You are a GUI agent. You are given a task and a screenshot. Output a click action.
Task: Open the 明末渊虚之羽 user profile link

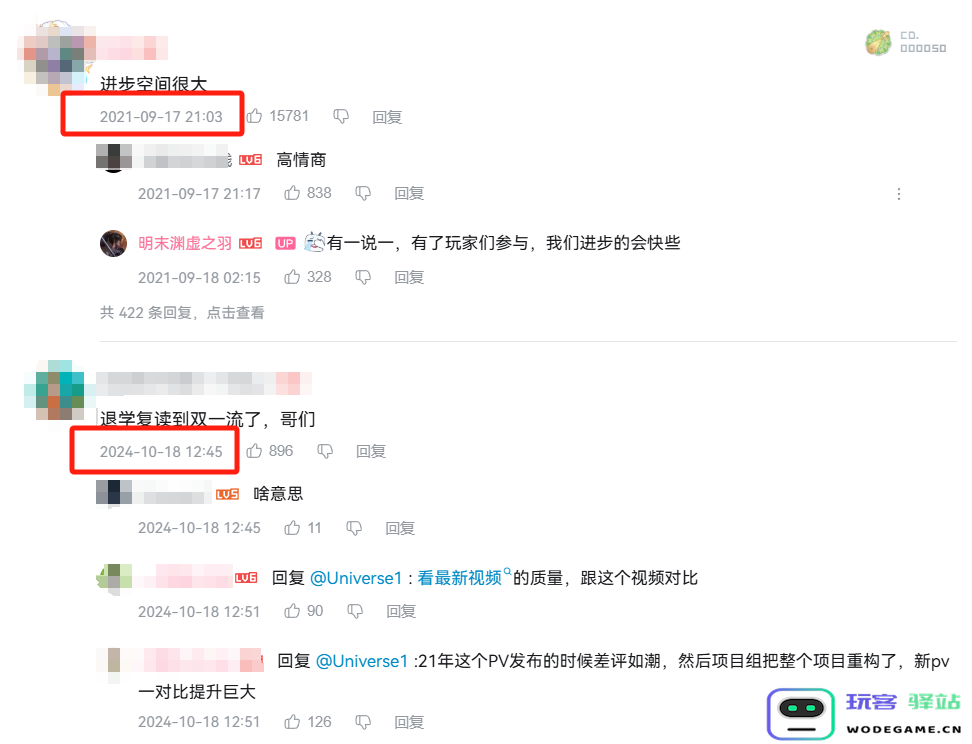click(x=185, y=243)
